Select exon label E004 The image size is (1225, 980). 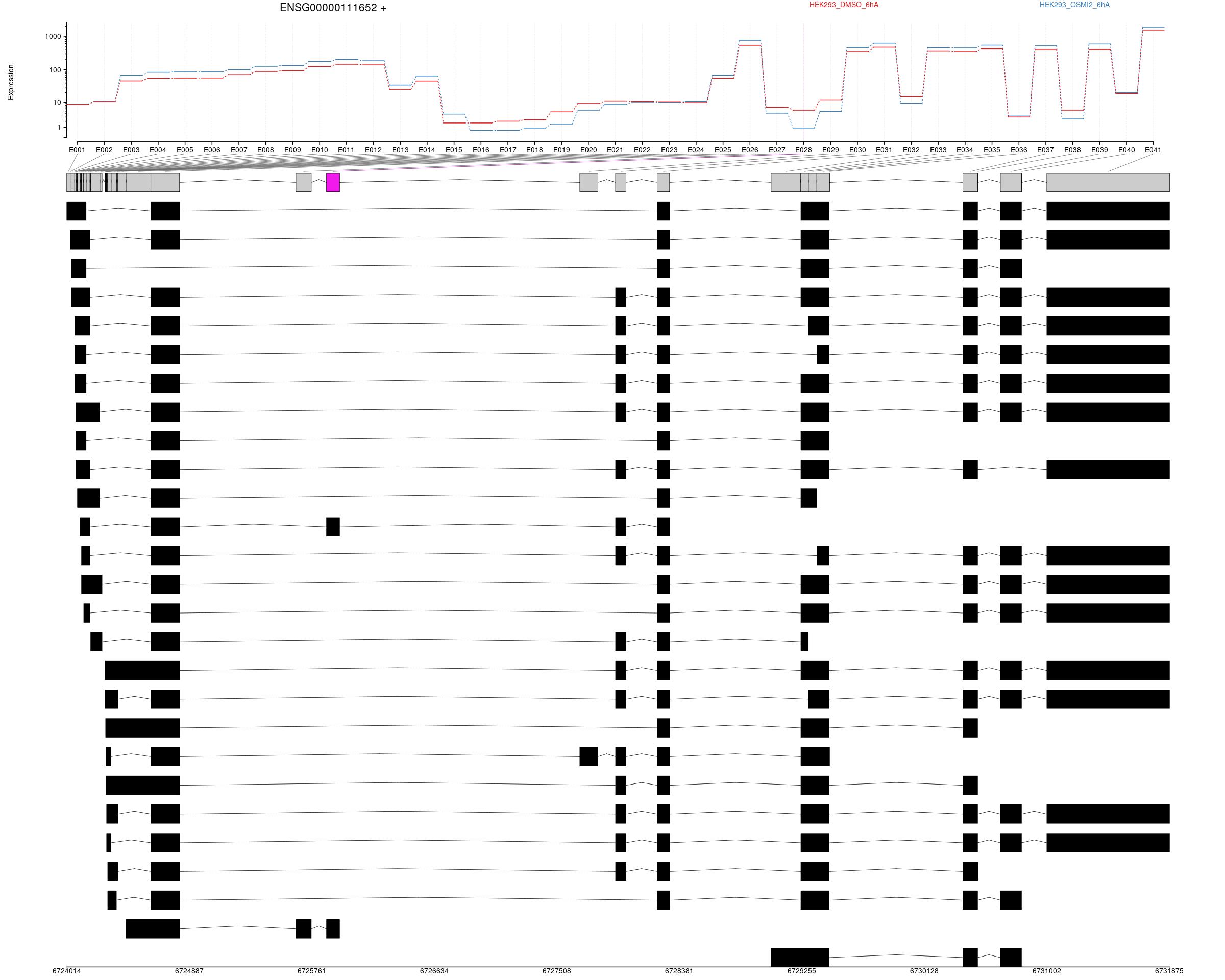point(158,150)
